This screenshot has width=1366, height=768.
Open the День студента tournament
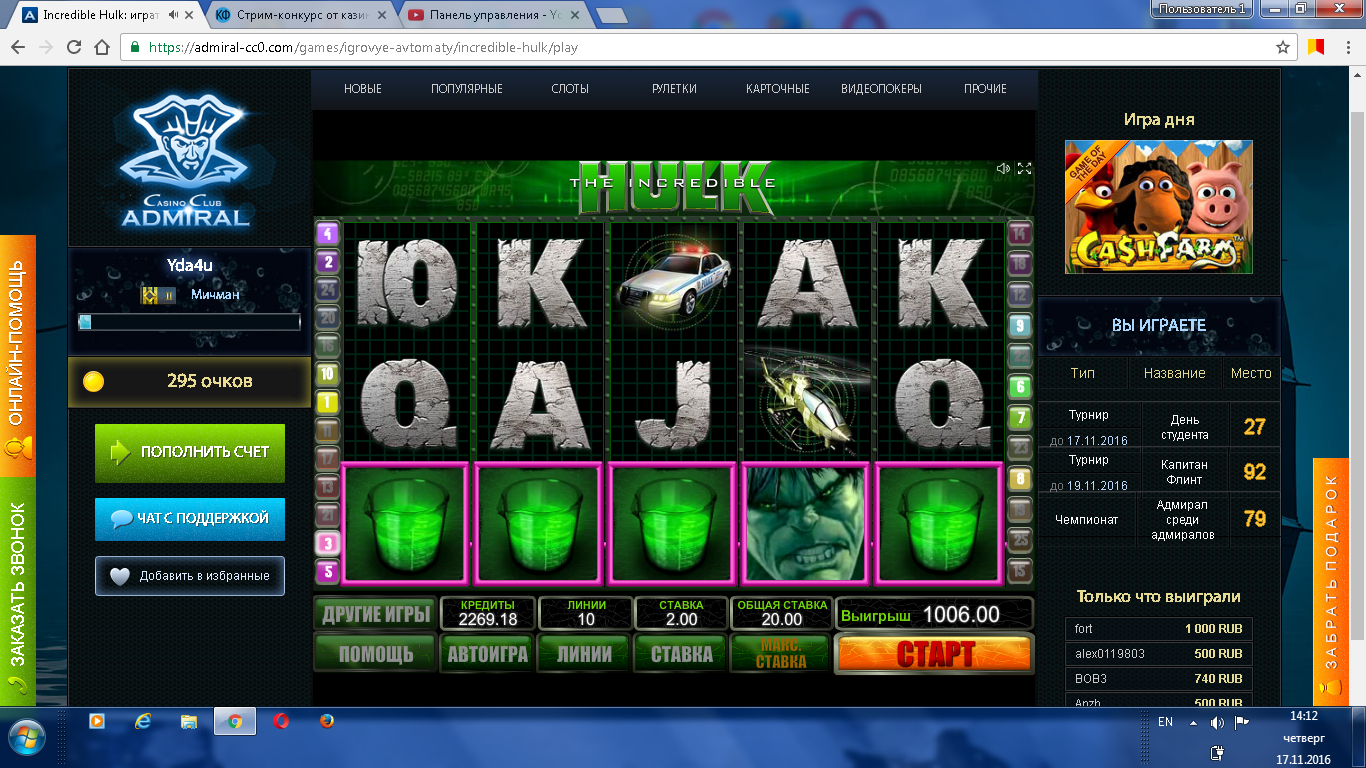click(1185, 427)
